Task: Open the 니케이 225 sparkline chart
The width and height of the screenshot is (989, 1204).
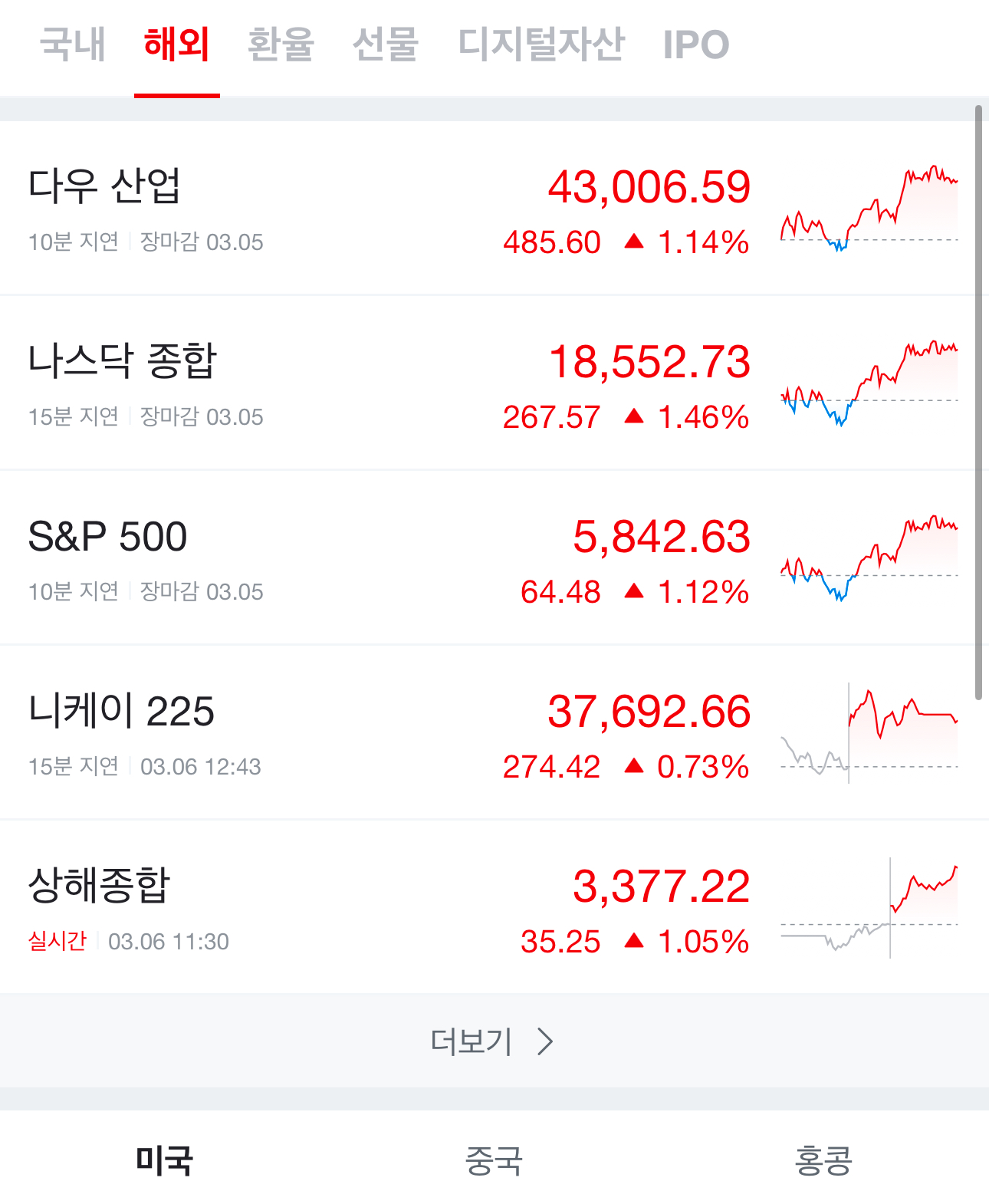Action: coord(869,732)
